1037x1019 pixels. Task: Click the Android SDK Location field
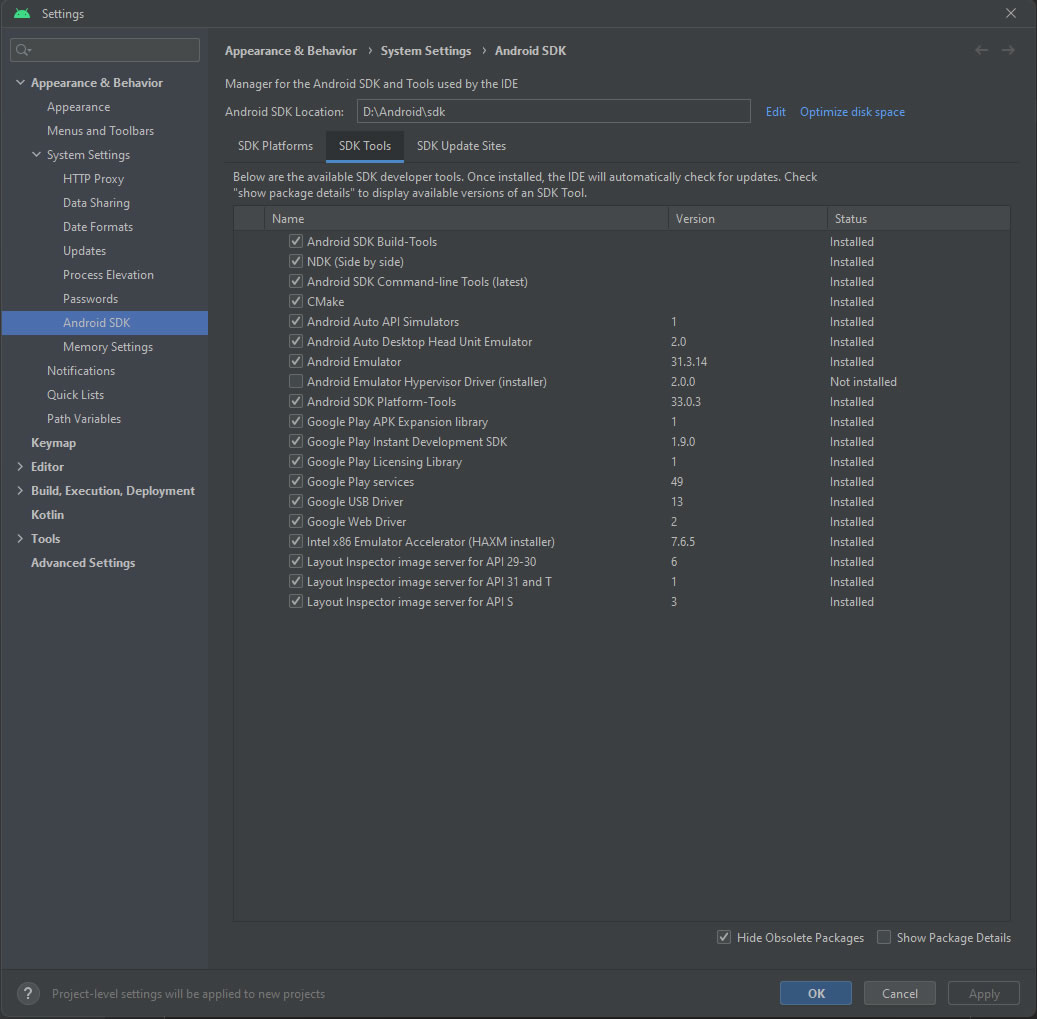tap(554, 111)
